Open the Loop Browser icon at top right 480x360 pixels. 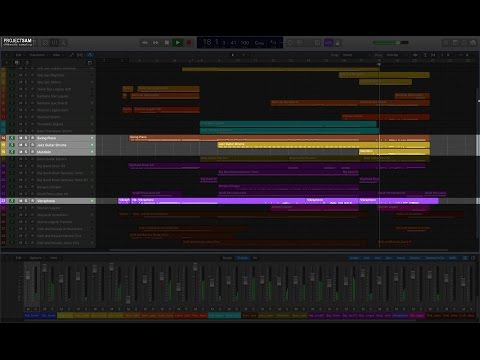(x=464, y=43)
